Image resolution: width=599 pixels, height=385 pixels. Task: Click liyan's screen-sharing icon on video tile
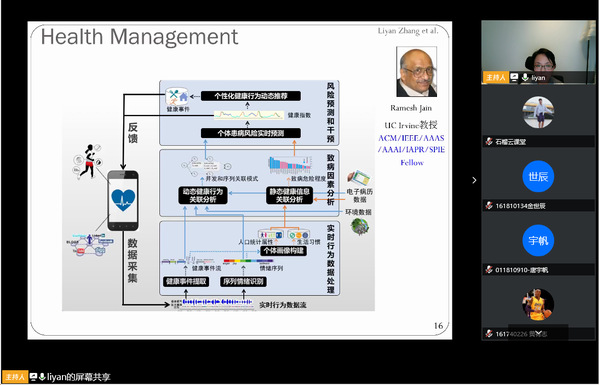coord(514,78)
